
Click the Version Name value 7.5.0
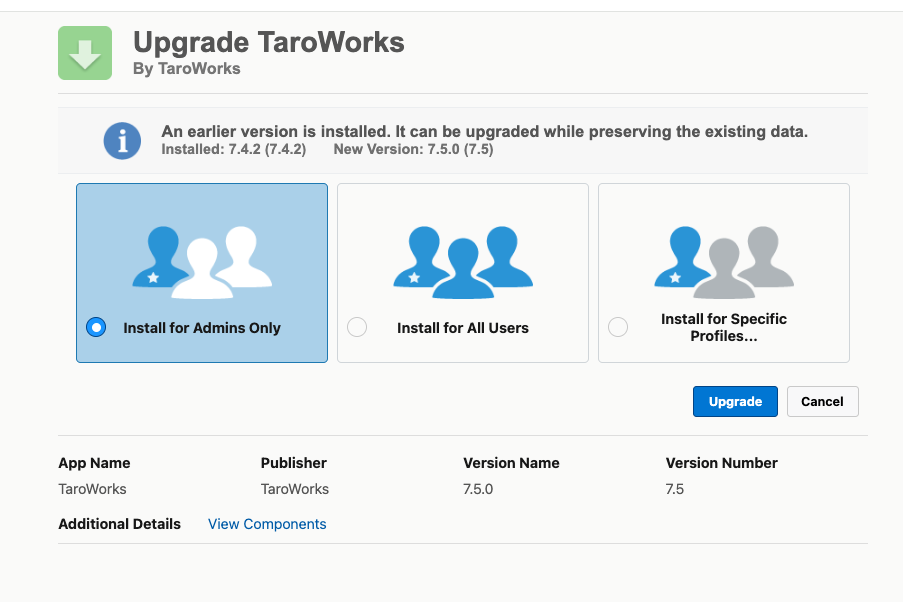click(x=478, y=489)
